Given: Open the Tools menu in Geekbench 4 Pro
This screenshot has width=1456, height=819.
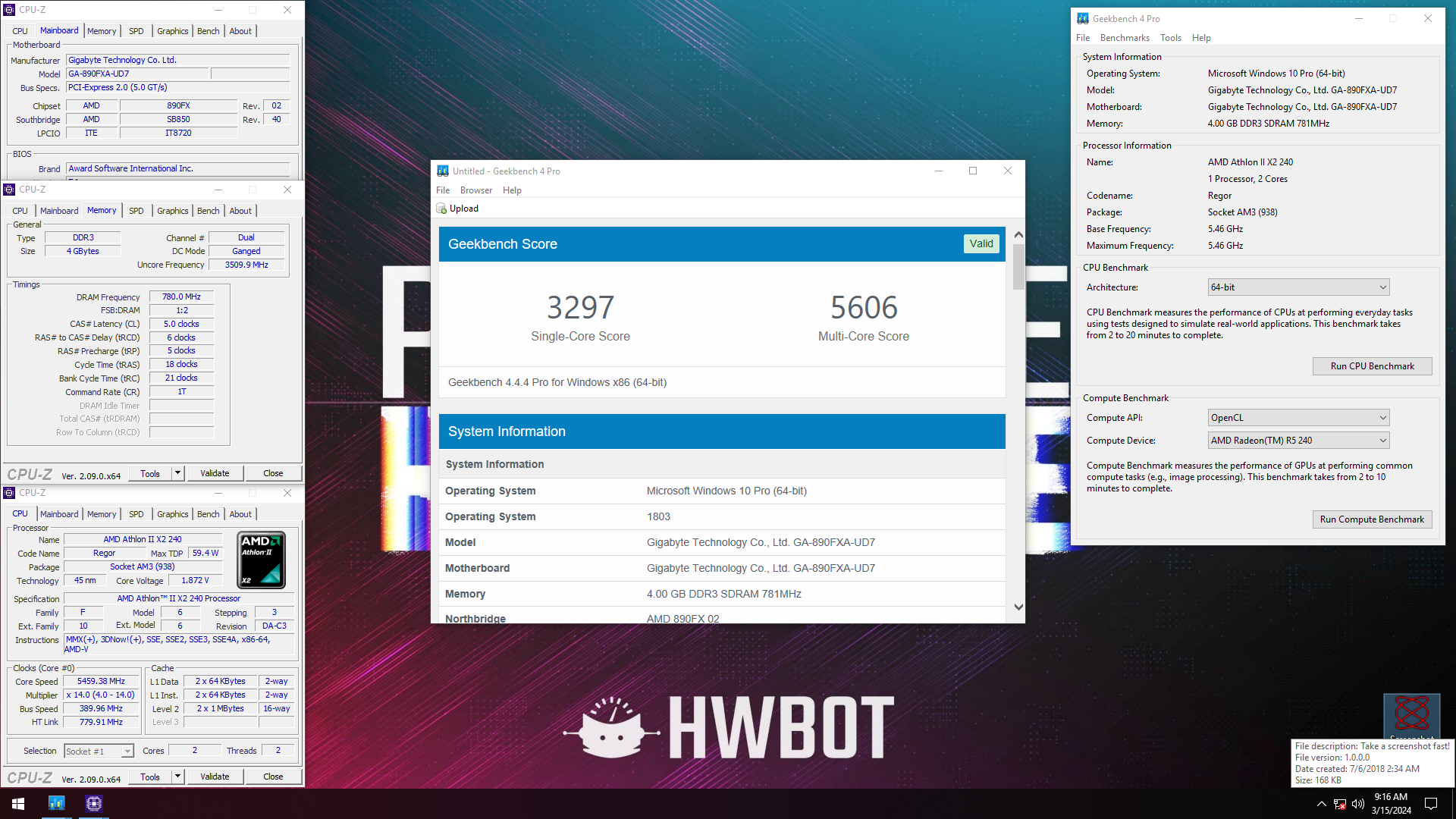Looking at the screenshot, I should pyautogui.click(x=1171, y=38).
